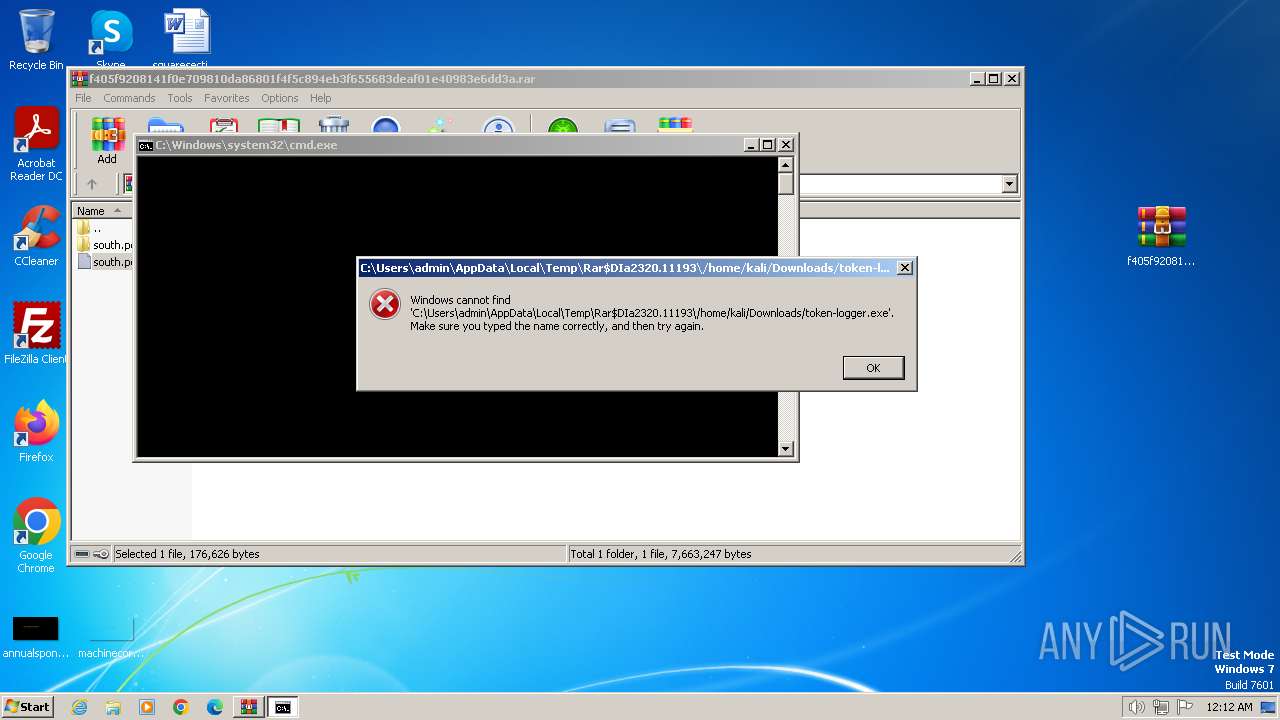Switch to cmd.exe via the taskbar button
Image resolution: width=1280 pixels, height=720 pixels.
coord(283,707)
